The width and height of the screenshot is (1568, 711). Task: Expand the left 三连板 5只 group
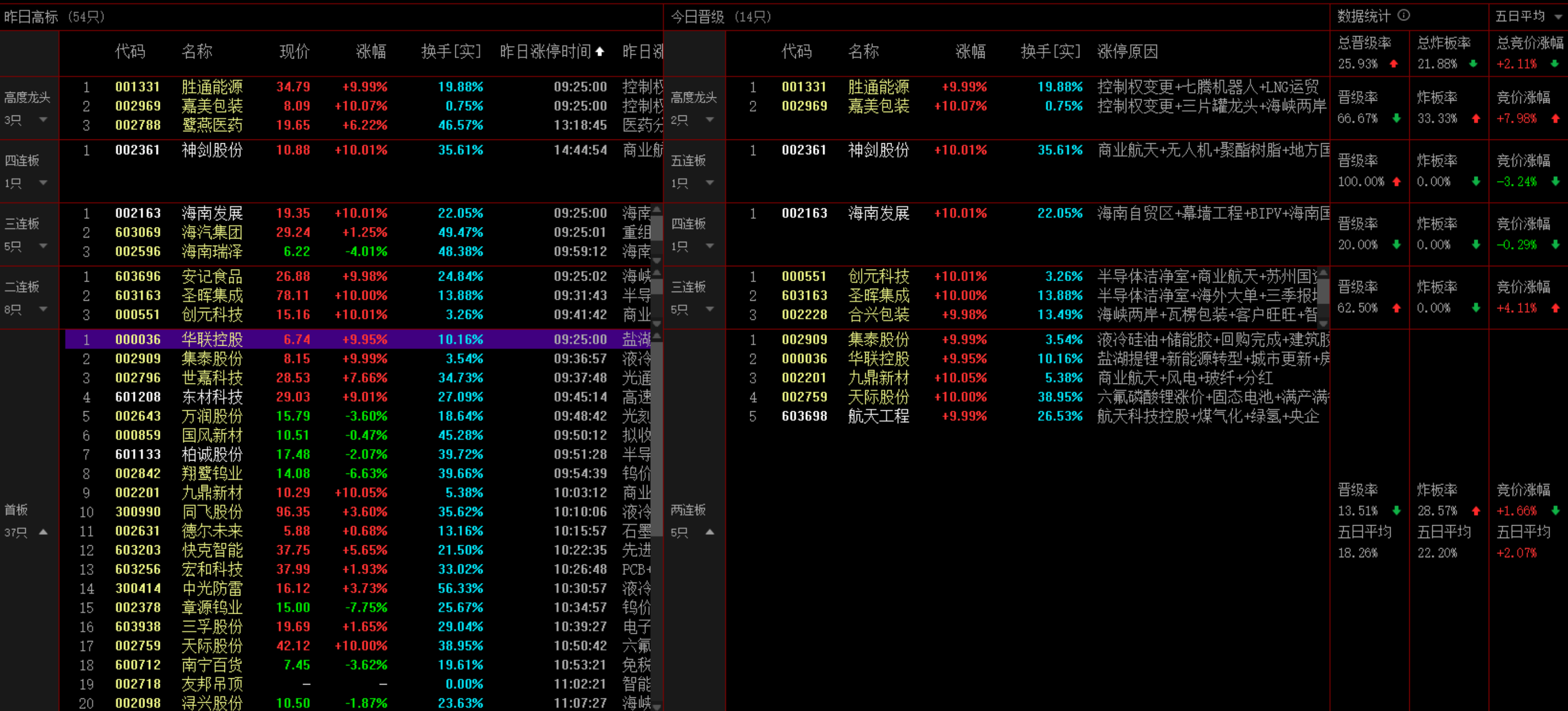pyautogui.click(x=43, y=246)
